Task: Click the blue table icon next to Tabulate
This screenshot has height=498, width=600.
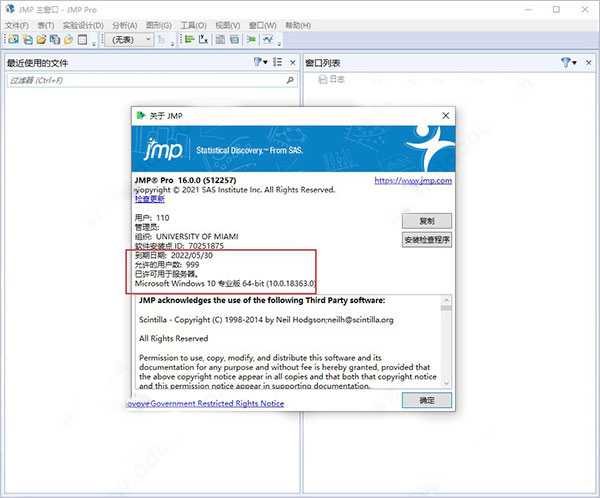Action: pyautogui.click(x=234, y=39)
